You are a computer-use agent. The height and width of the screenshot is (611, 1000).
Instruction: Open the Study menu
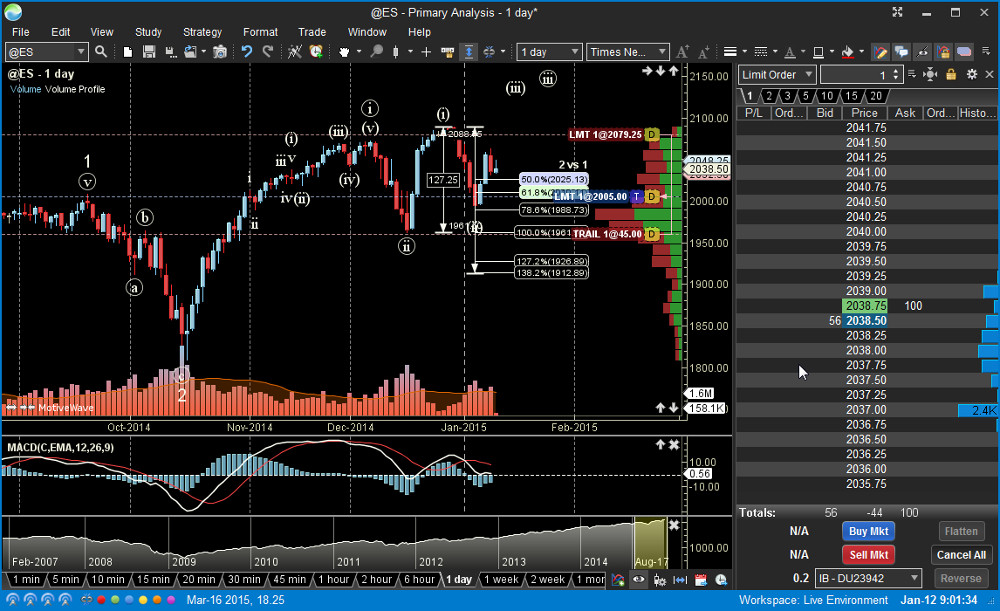(x=148, y=32)
